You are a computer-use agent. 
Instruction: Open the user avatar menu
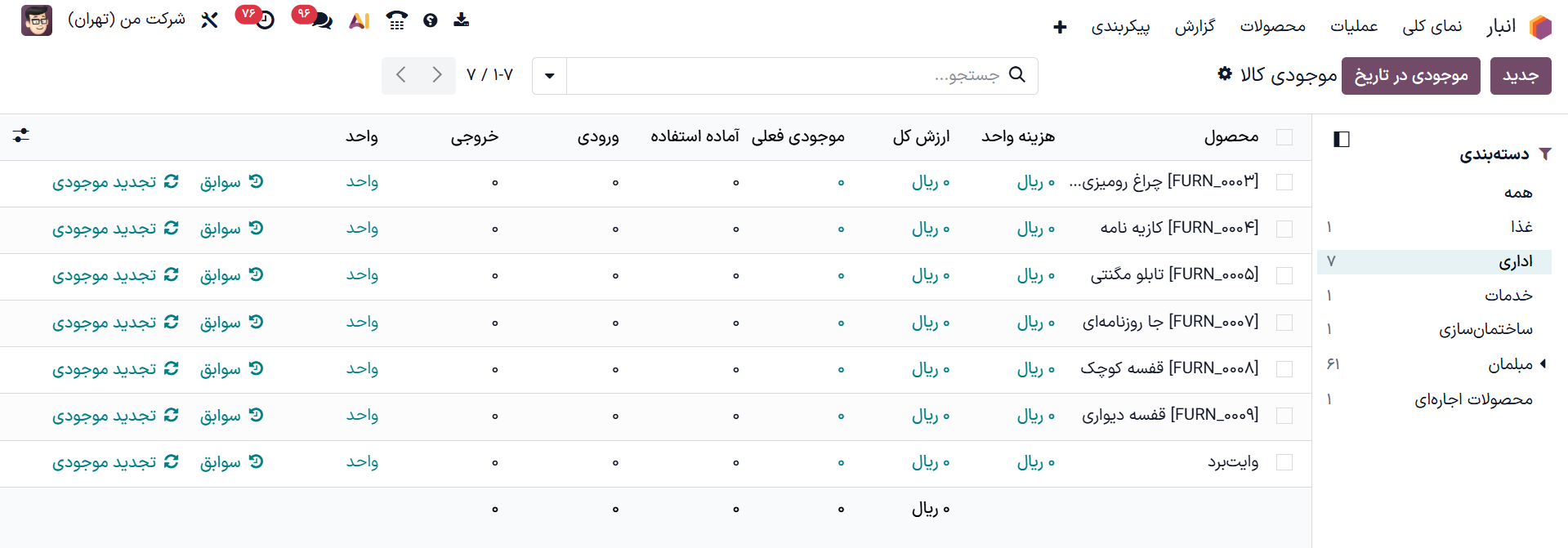(x=37, y=20)
